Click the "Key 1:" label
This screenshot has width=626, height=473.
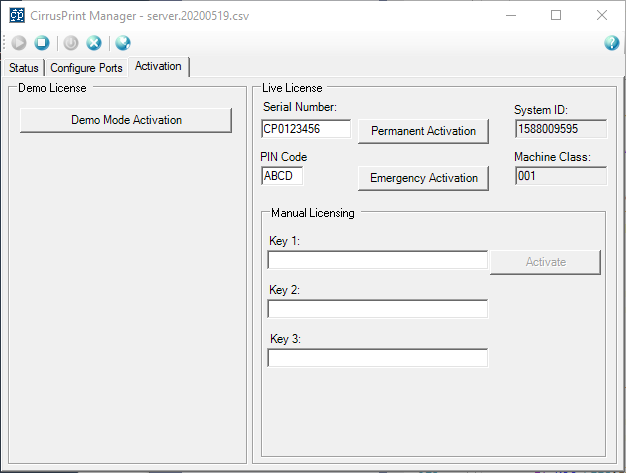[284, 241]
